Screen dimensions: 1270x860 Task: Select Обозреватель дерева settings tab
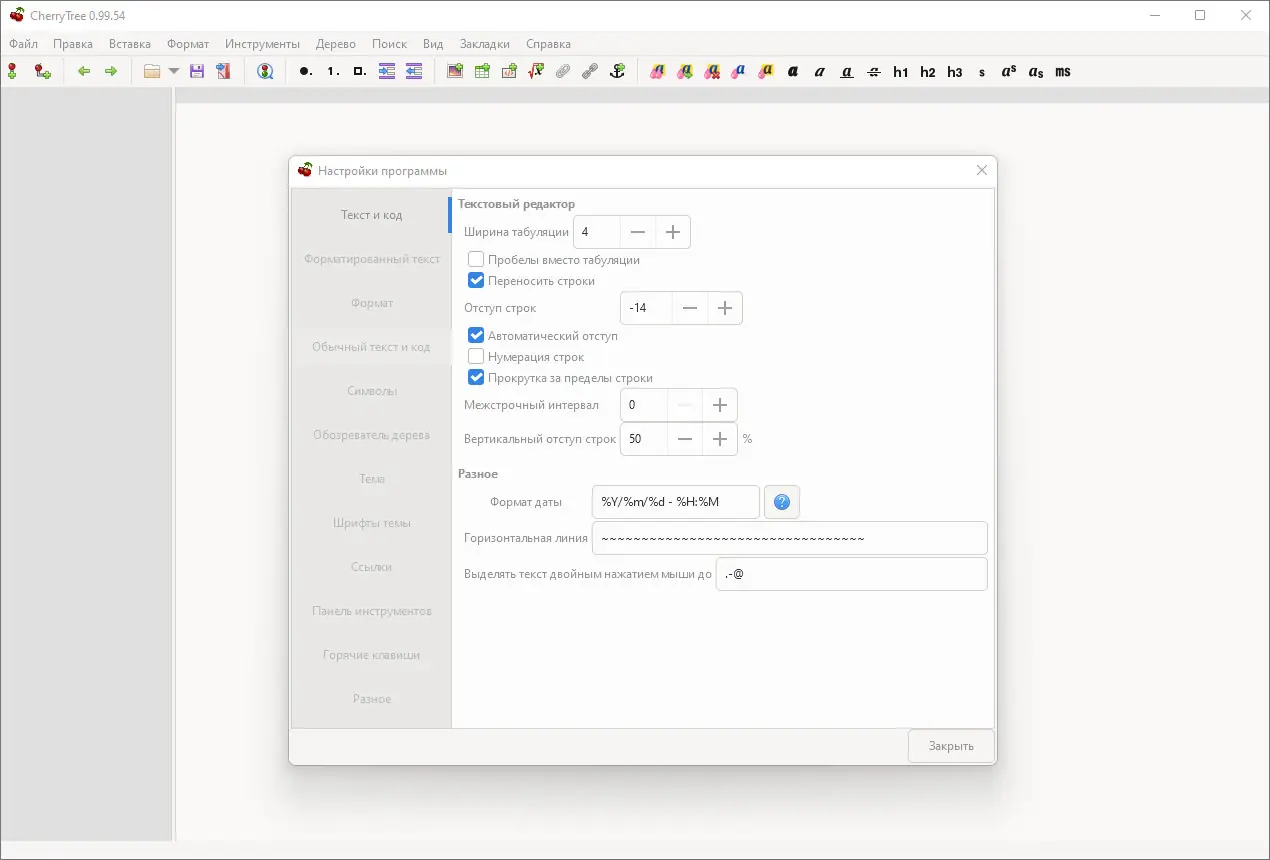(x=371, y=435)
